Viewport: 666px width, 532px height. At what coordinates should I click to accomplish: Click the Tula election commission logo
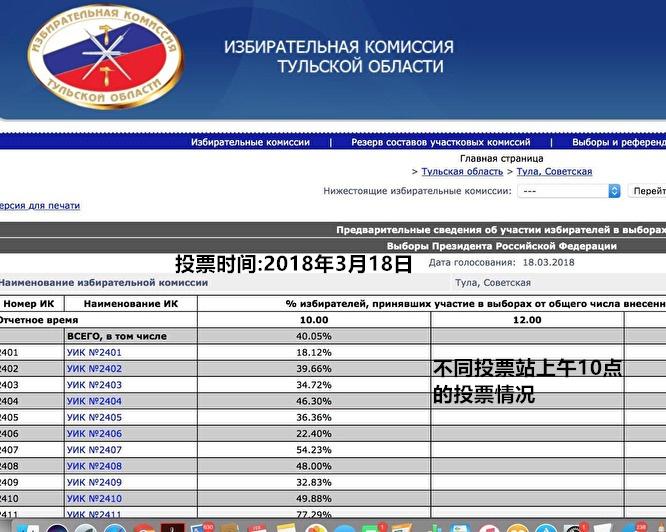pos(105,56)
